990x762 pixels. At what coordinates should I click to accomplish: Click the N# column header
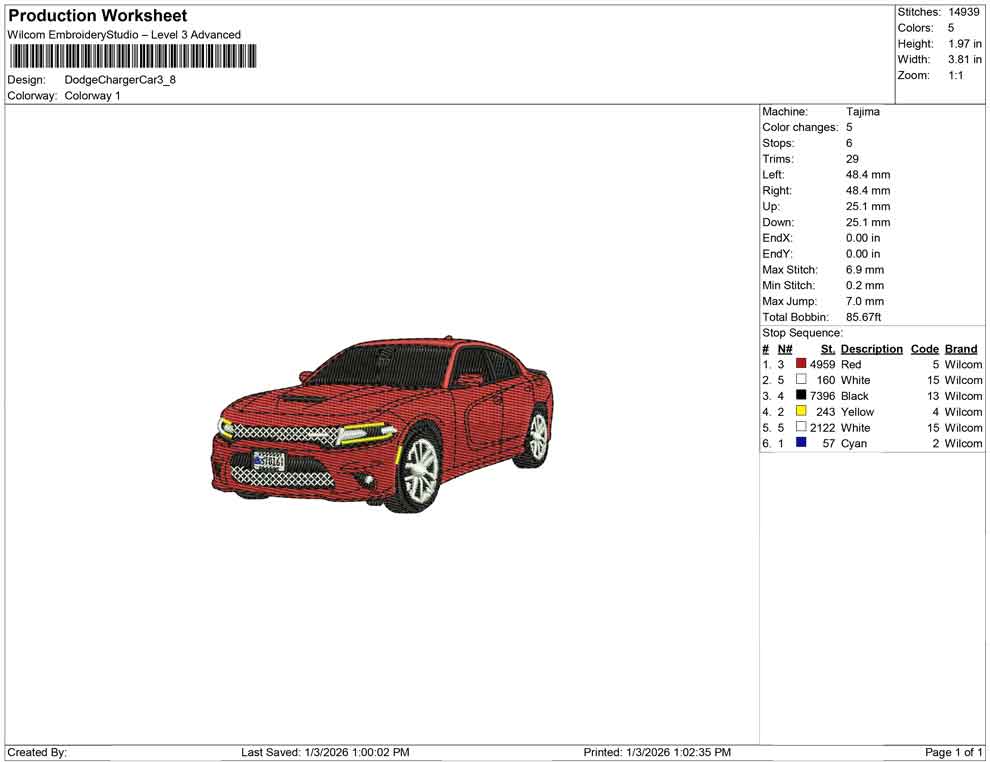coord(785,348)
